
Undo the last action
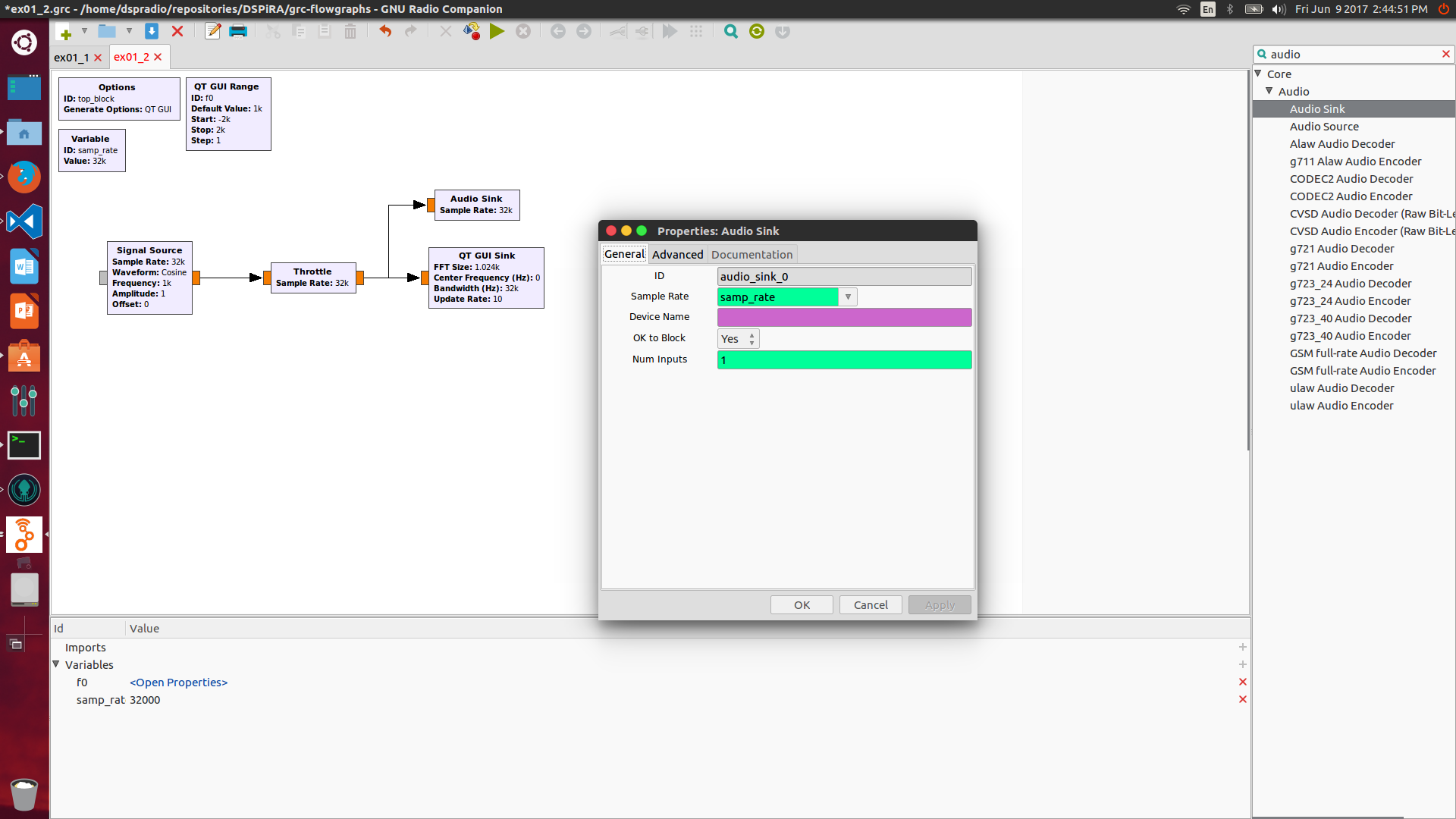tap(385, 31)
